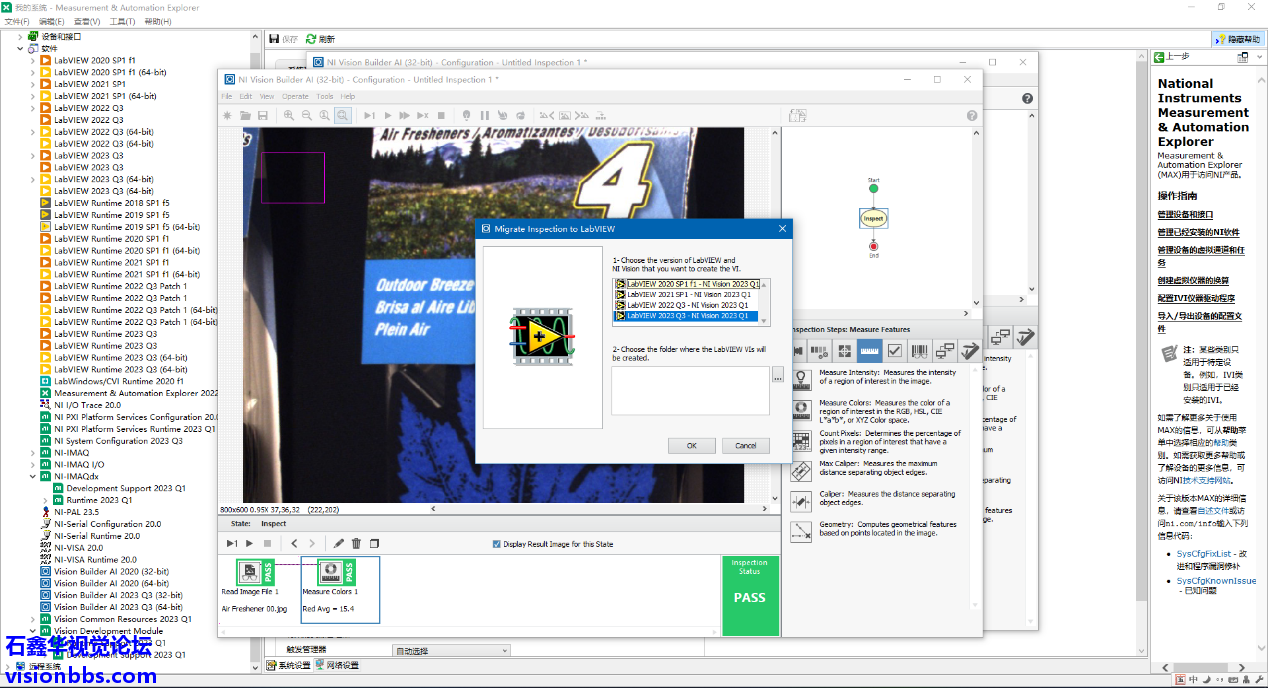This screenshot has height=688, width=1268.
Task: Choose the Max Caliper step icon
Action: (801, 471)
